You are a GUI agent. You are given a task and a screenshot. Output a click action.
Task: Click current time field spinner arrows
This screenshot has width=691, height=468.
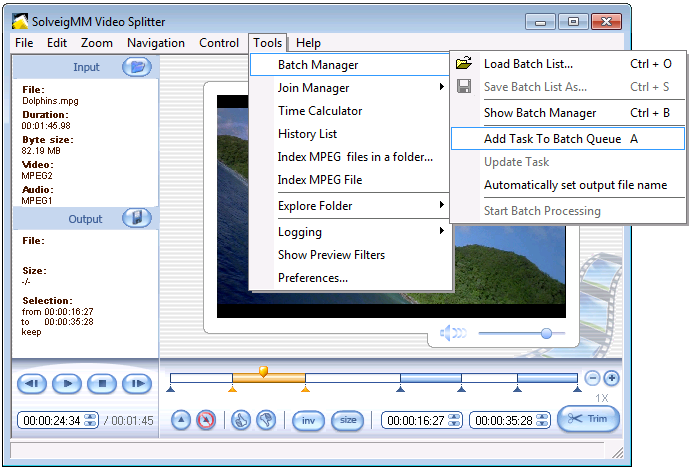(x=90, y=420)
